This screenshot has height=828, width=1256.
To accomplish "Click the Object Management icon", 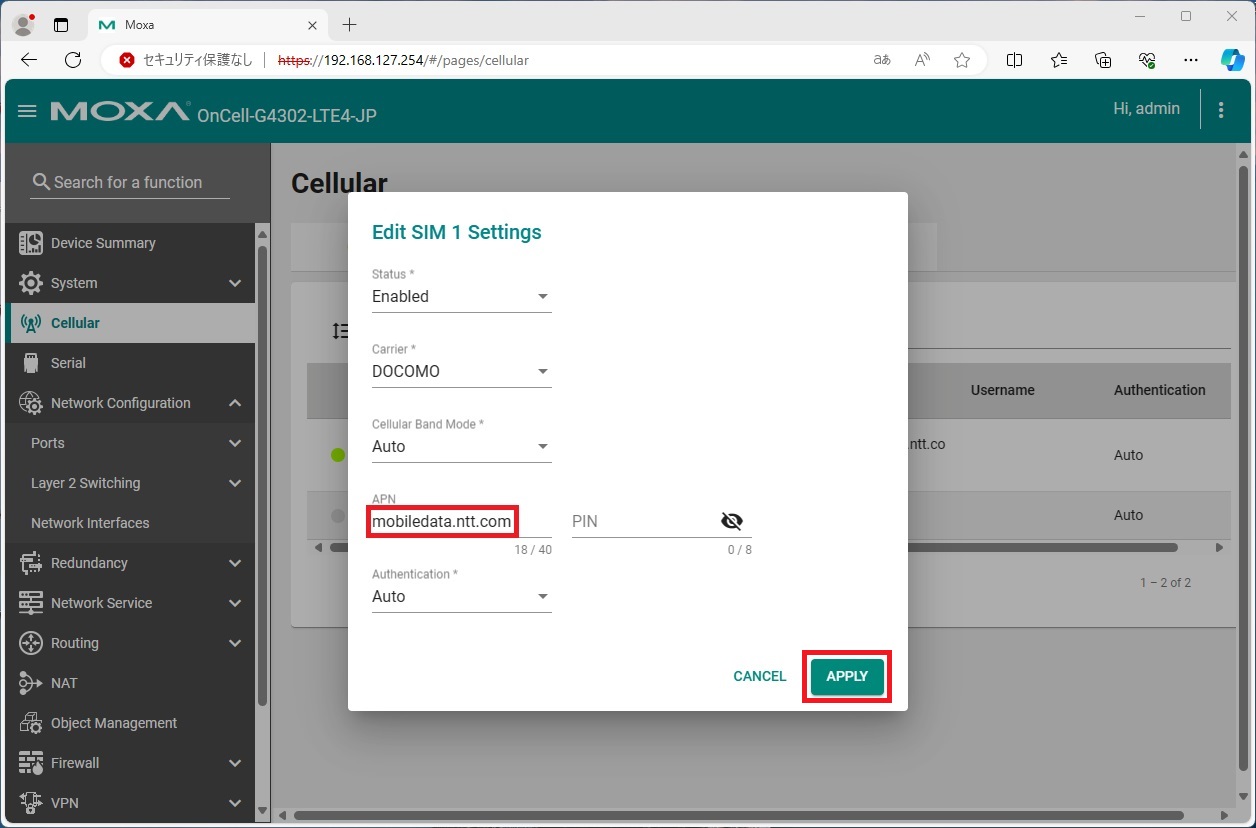I will [31, 723].
